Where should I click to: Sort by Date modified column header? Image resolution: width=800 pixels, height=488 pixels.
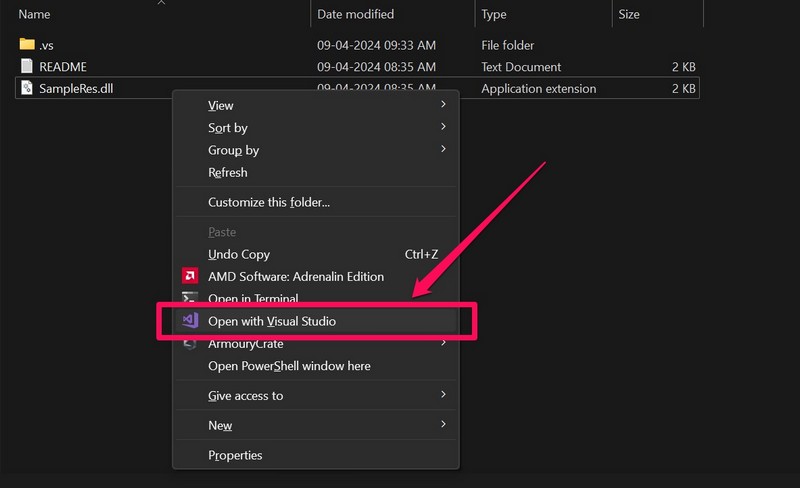355,14
